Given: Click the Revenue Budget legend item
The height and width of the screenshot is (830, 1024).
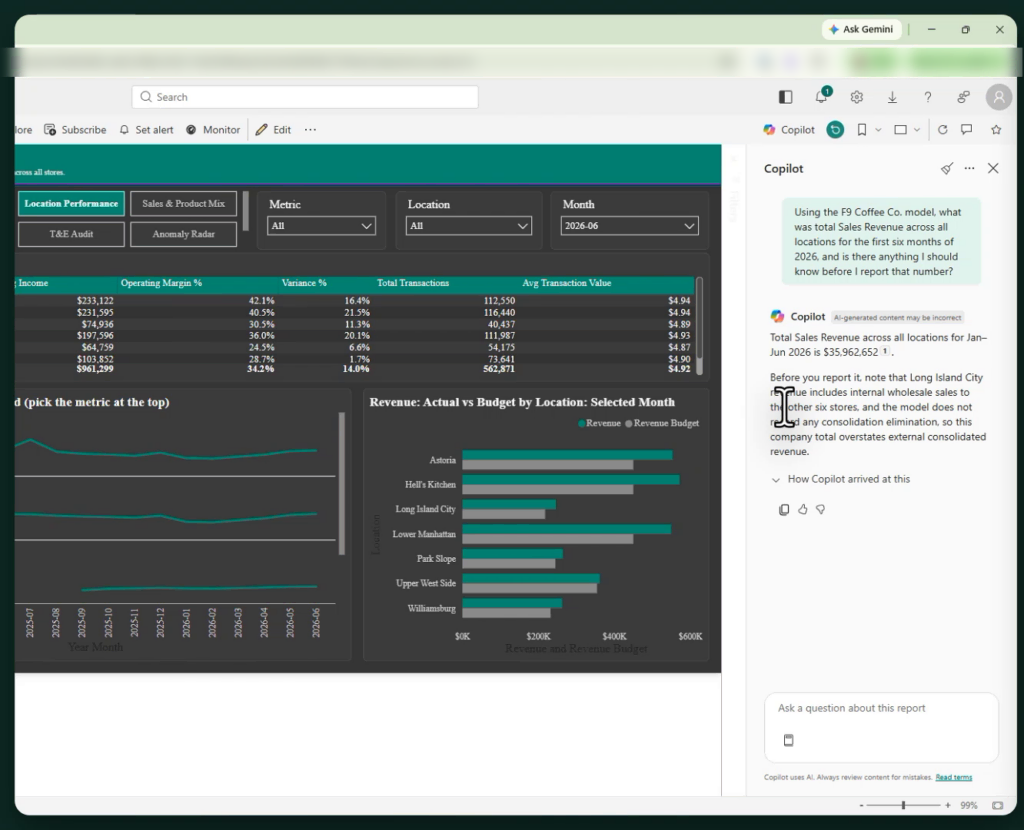Looking at the screenshot, I should point(662,423).
